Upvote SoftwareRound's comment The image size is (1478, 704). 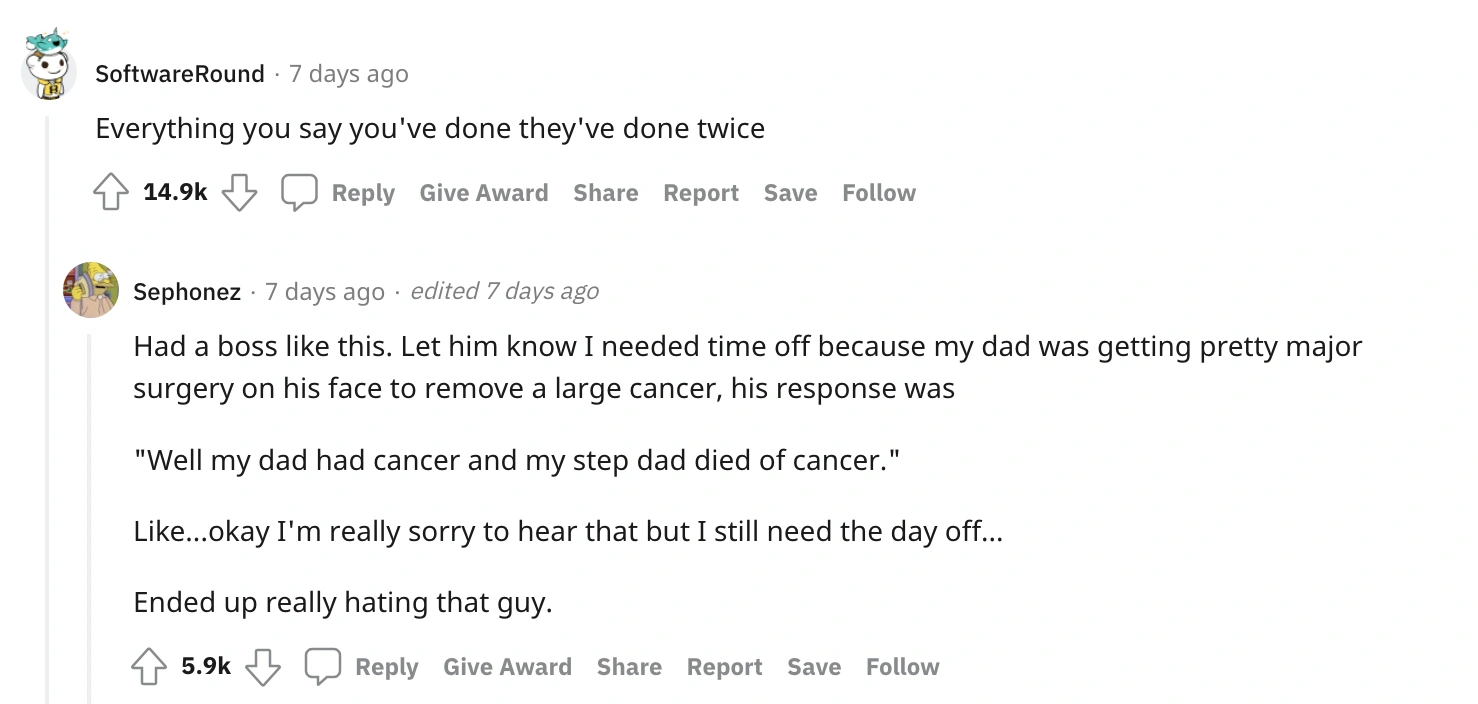pyautogui.click(x=111, y=193)
